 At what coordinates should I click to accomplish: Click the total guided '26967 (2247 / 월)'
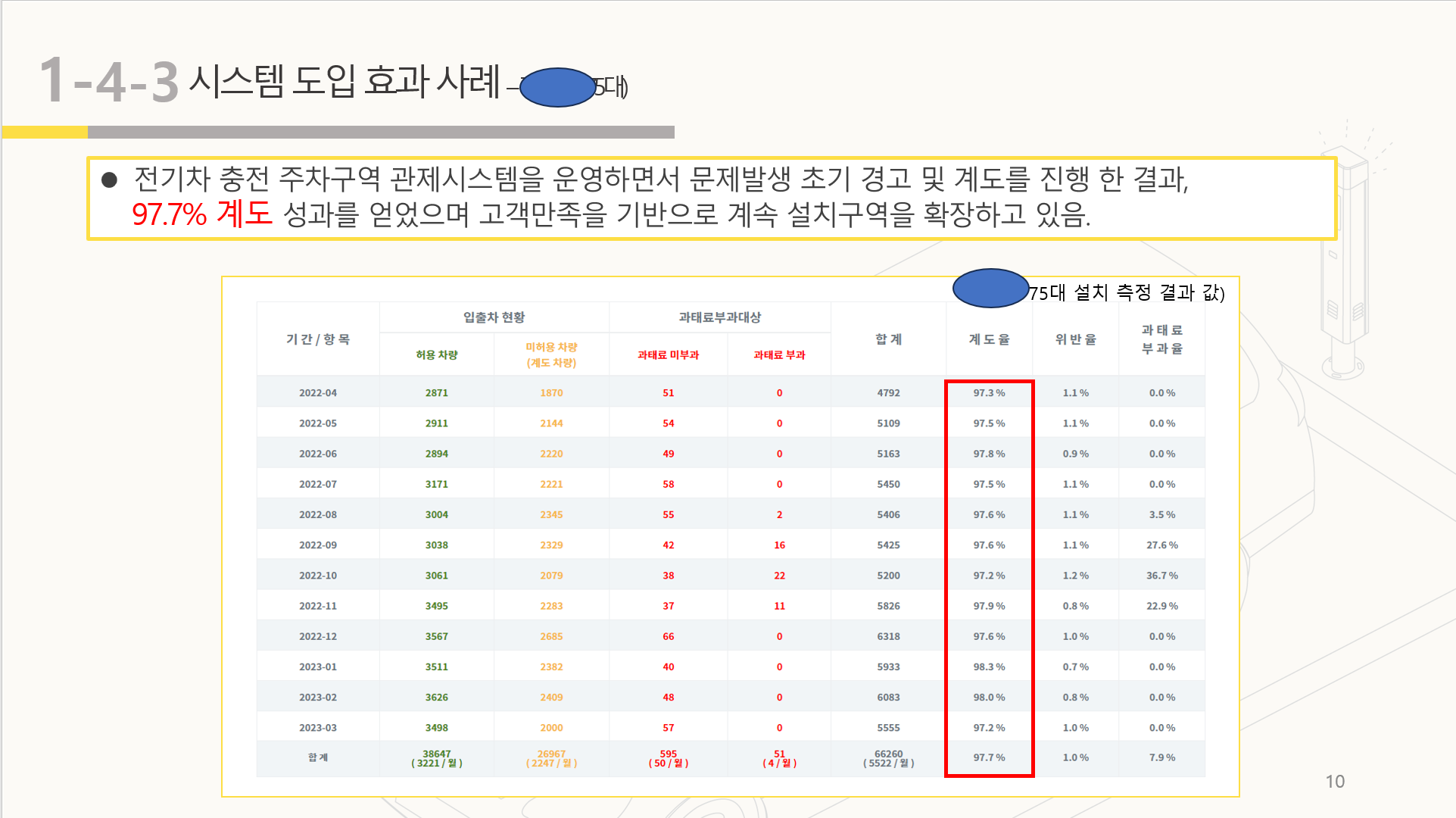click(551, 758)
